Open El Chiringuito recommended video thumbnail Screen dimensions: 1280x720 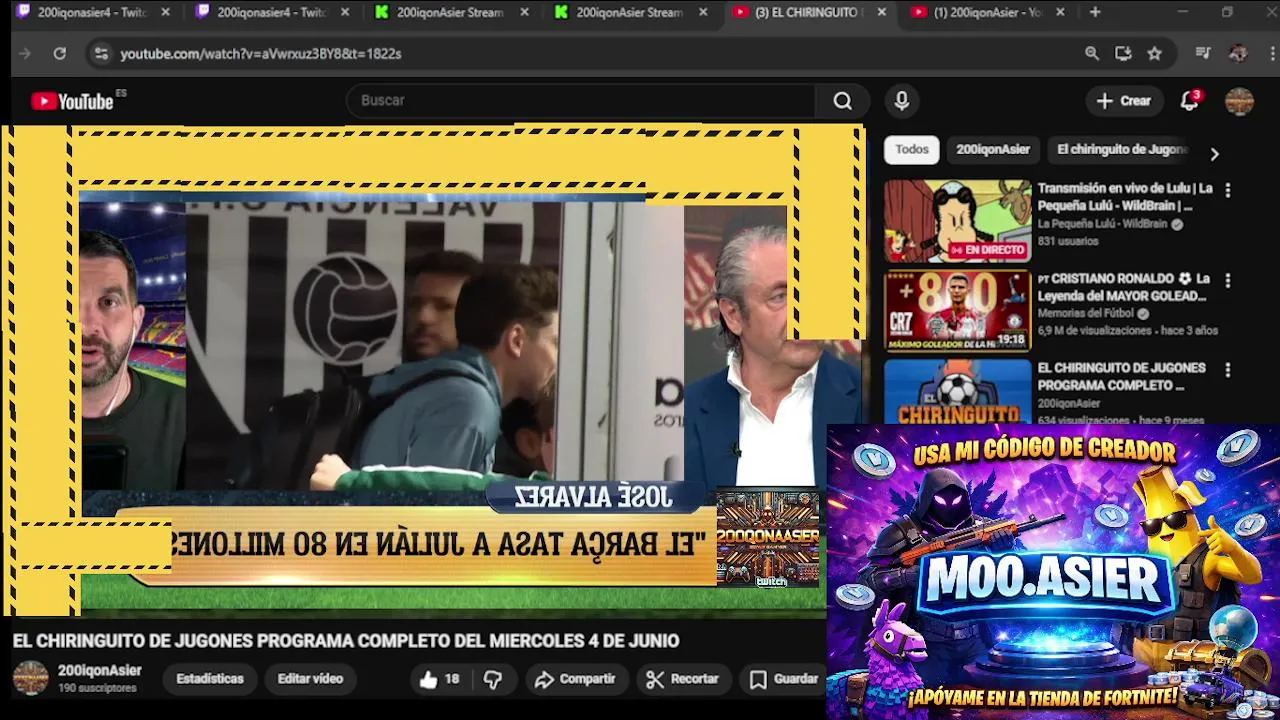coord(957,392)
